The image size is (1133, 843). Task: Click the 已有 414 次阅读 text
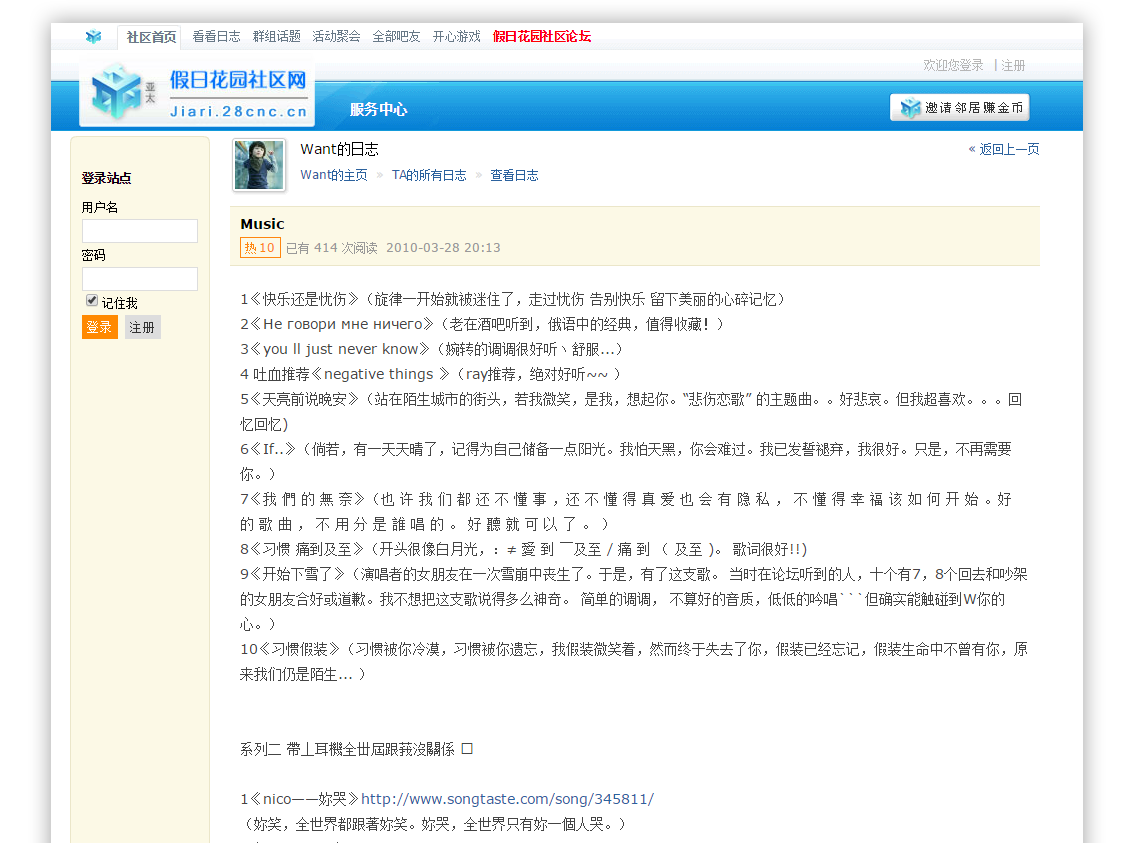point(332,248)
